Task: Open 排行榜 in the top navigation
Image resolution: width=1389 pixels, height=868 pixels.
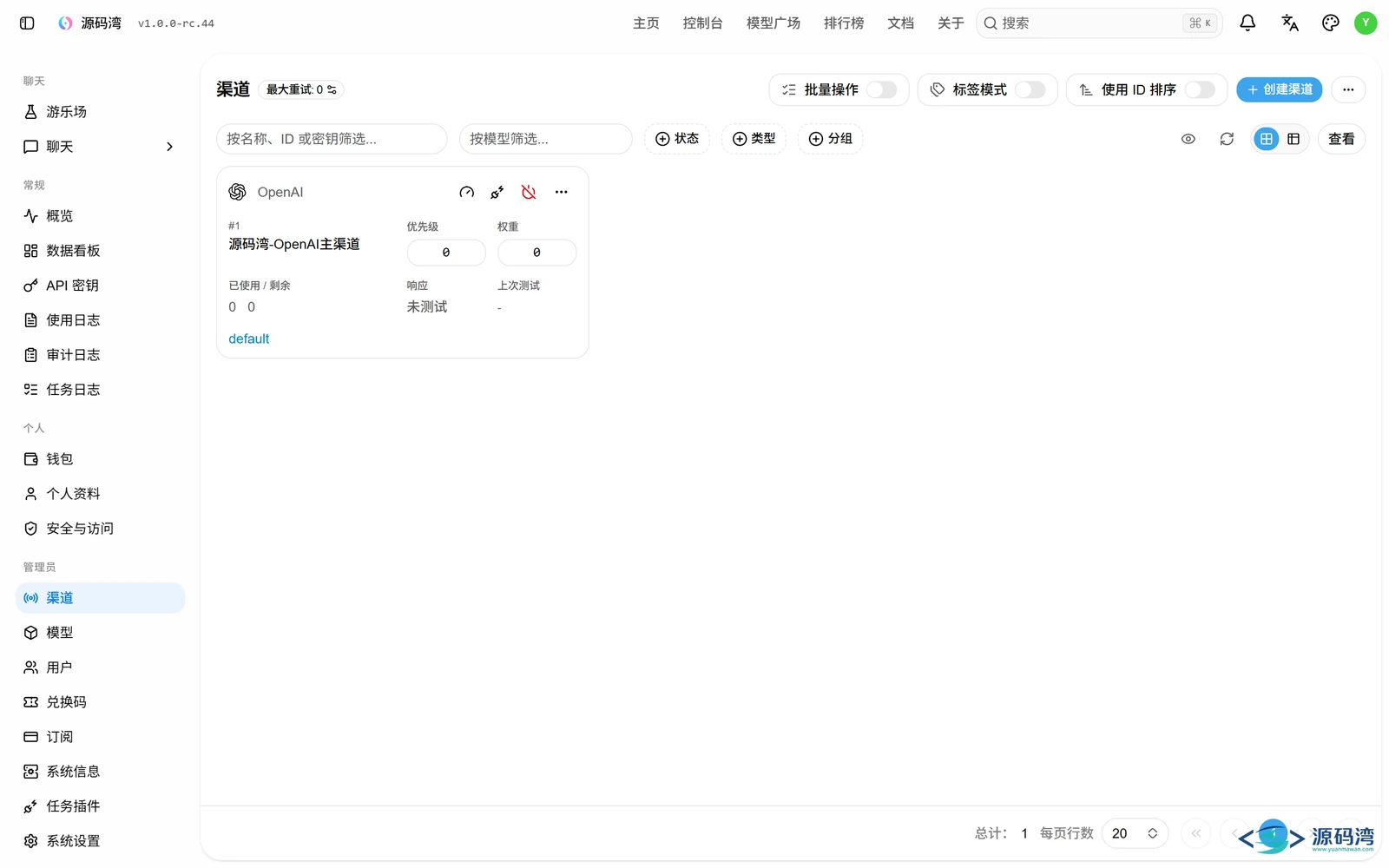Action: click(x=844, y=23)
